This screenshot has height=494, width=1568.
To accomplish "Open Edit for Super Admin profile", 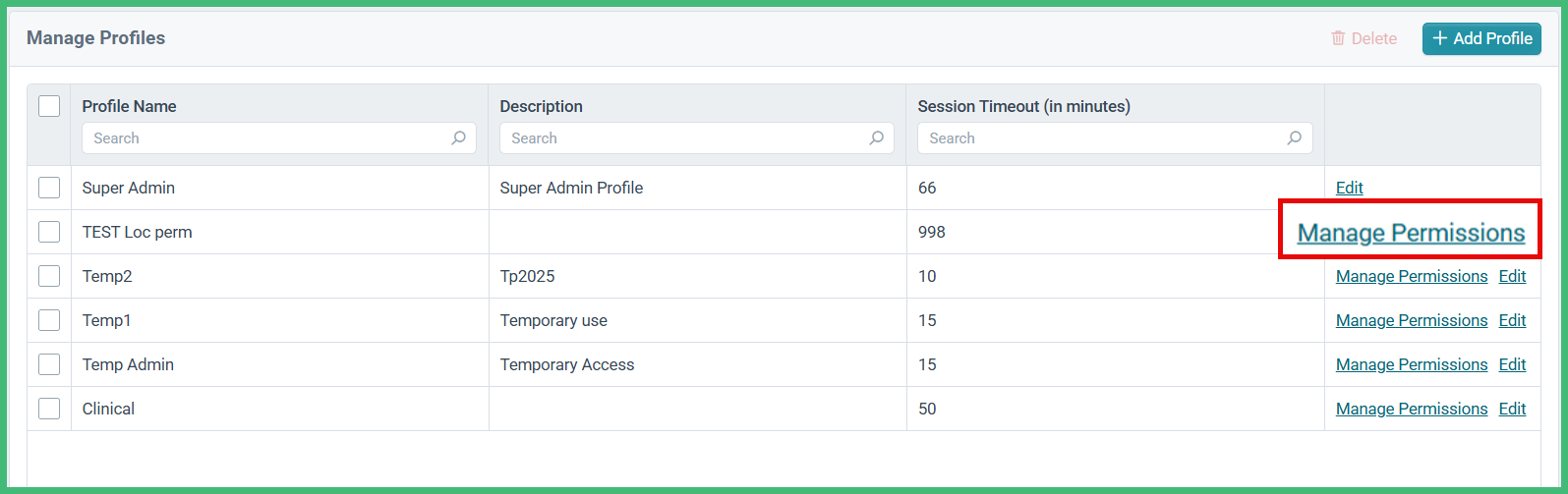I will [1350, 188].
